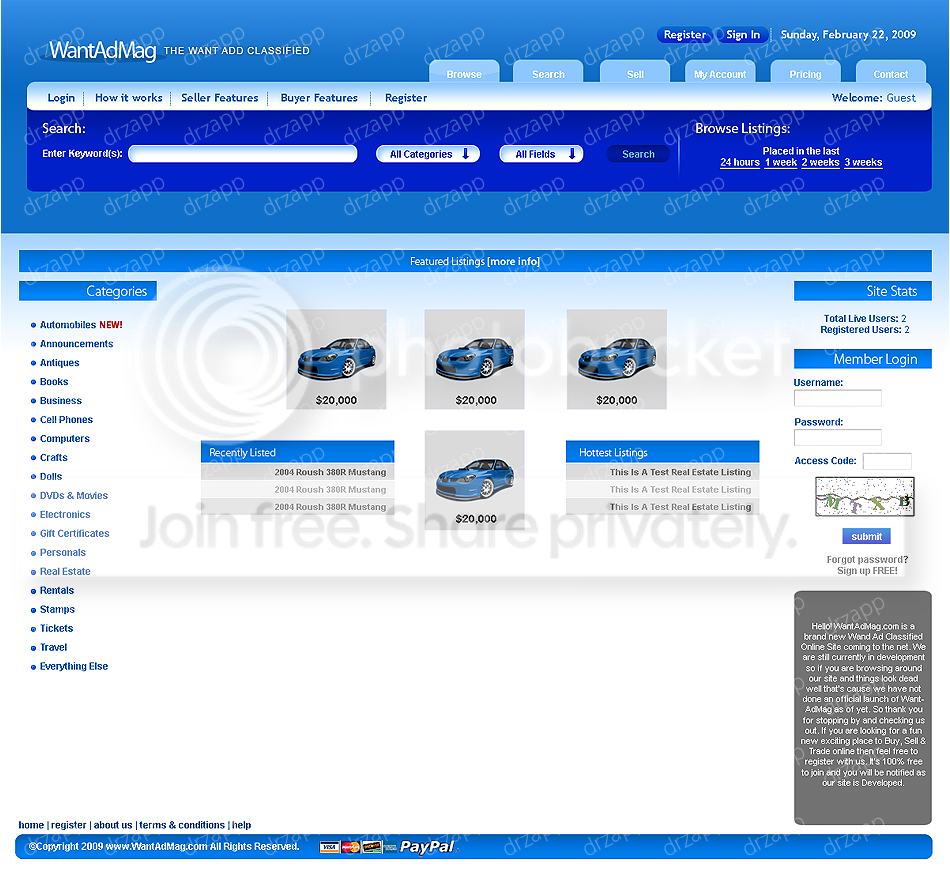Expand the All Categories dropdown
This screenshot has width=950, height=869.
pos(428,154)
